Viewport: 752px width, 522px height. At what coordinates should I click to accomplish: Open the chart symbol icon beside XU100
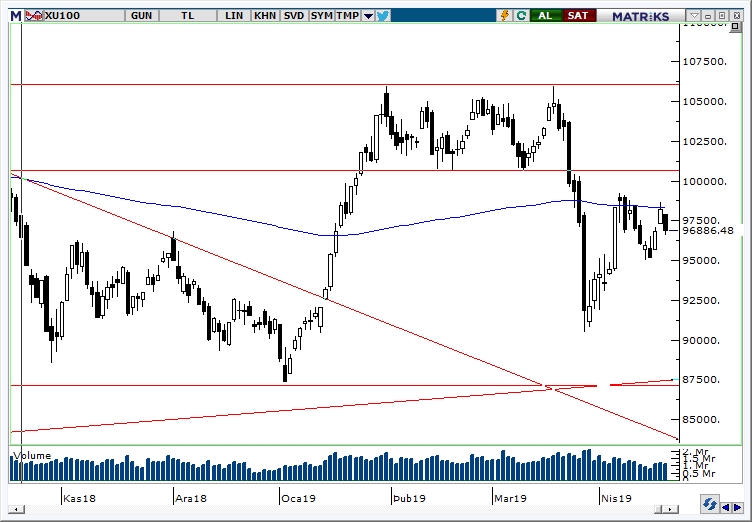coord(34,15)
